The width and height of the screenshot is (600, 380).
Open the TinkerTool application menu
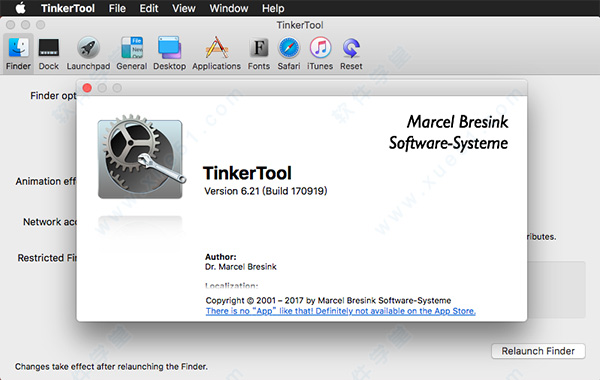point(68,8)
